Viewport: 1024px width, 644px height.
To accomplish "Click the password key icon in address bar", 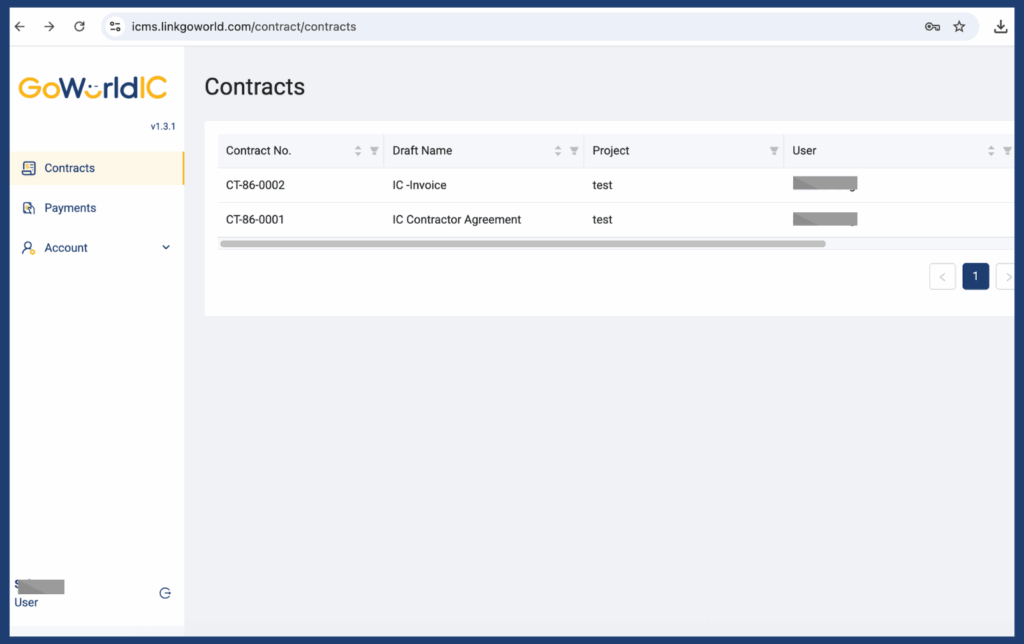I will tap(932, 27).
